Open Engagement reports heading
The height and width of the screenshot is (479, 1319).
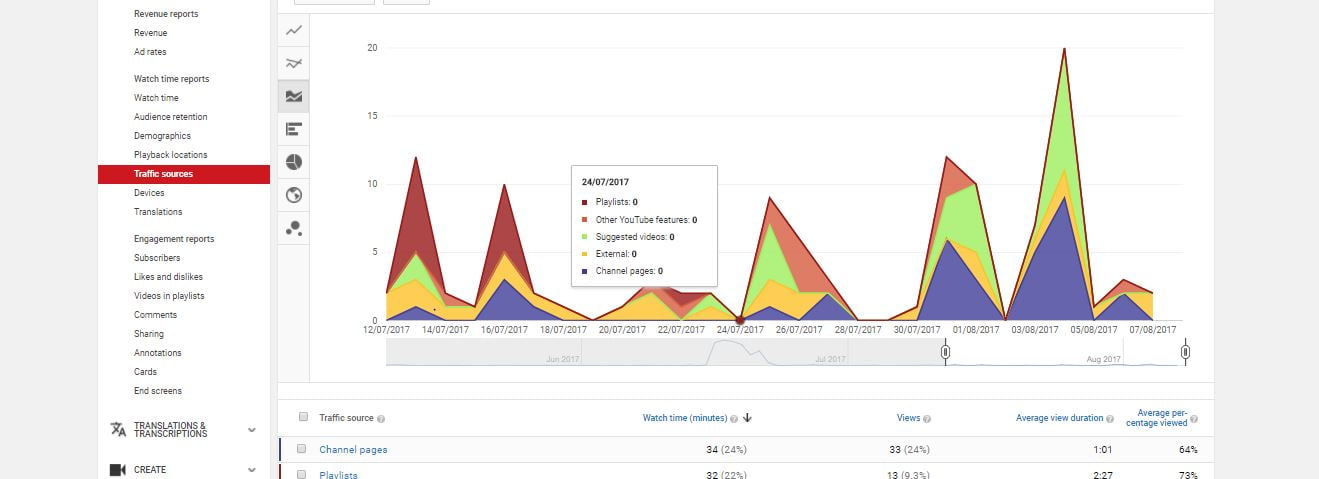click(x=174, y=239)
